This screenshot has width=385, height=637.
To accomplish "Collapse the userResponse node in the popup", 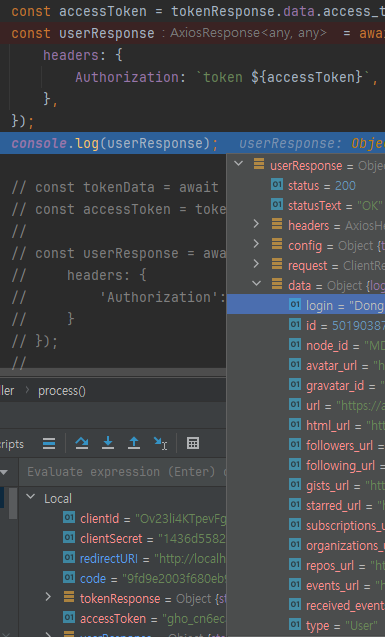I will (238, 164).
